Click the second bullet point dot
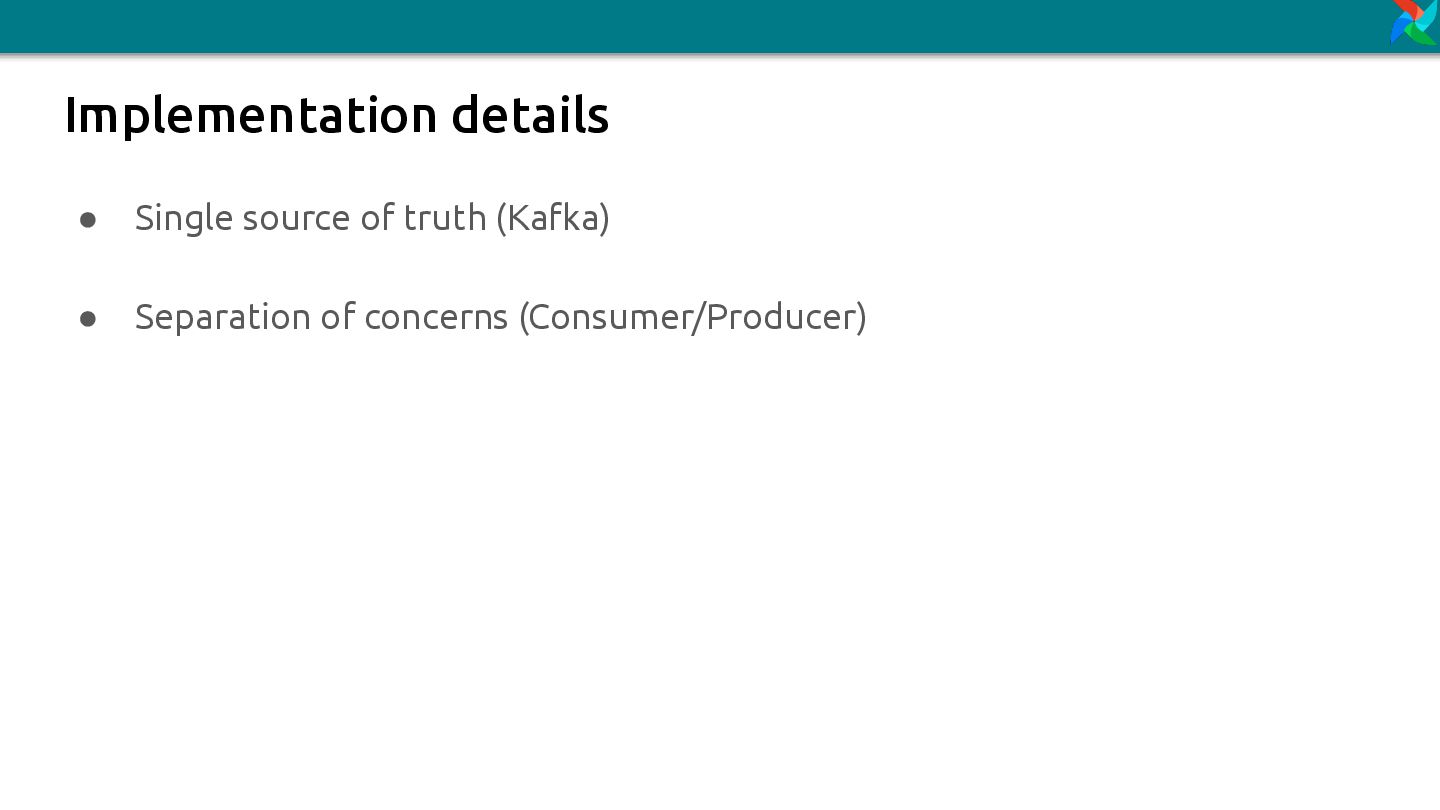The width and height of the screenshot is (1440, 810). [x=88, y=318]
